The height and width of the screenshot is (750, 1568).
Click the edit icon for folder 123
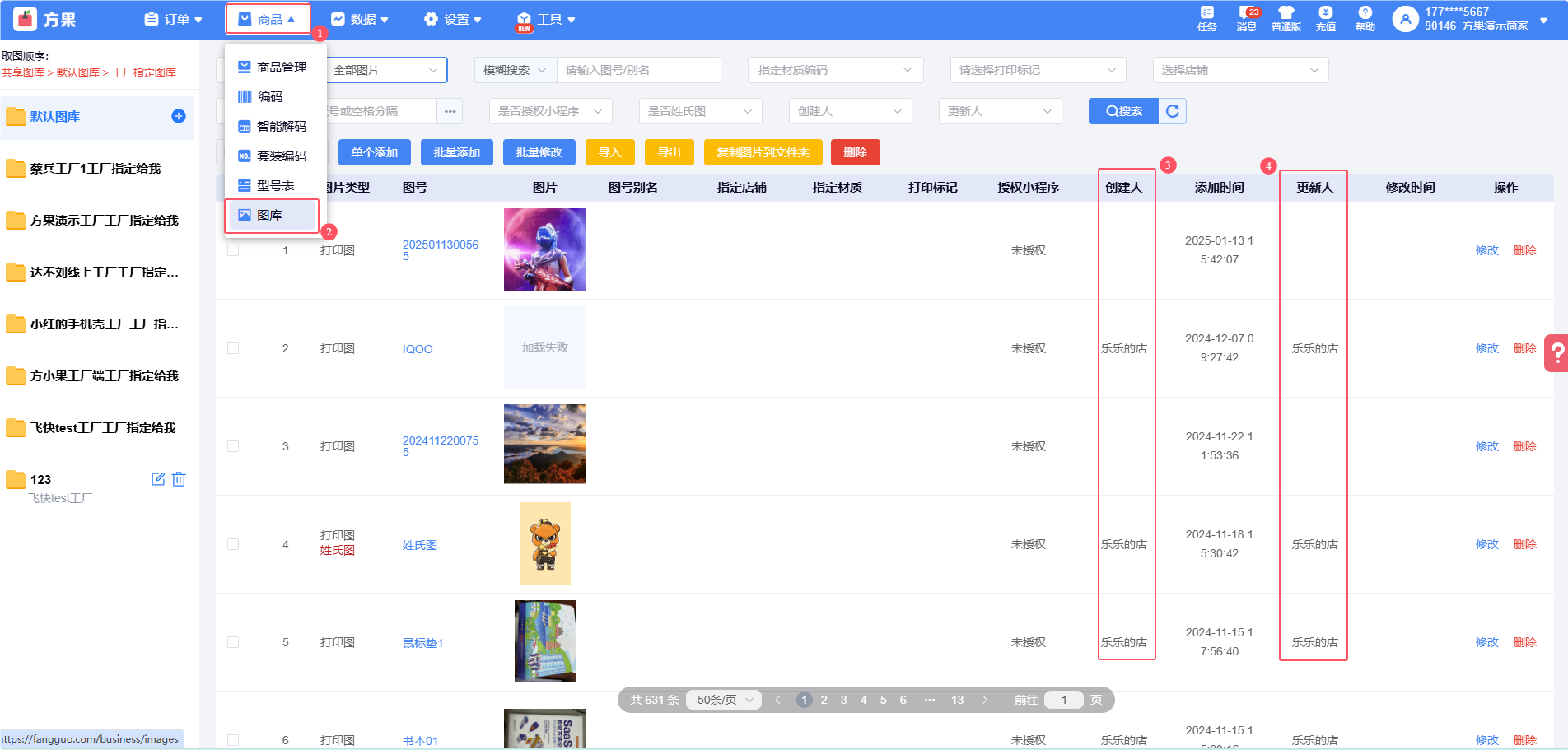click(158, 479)
